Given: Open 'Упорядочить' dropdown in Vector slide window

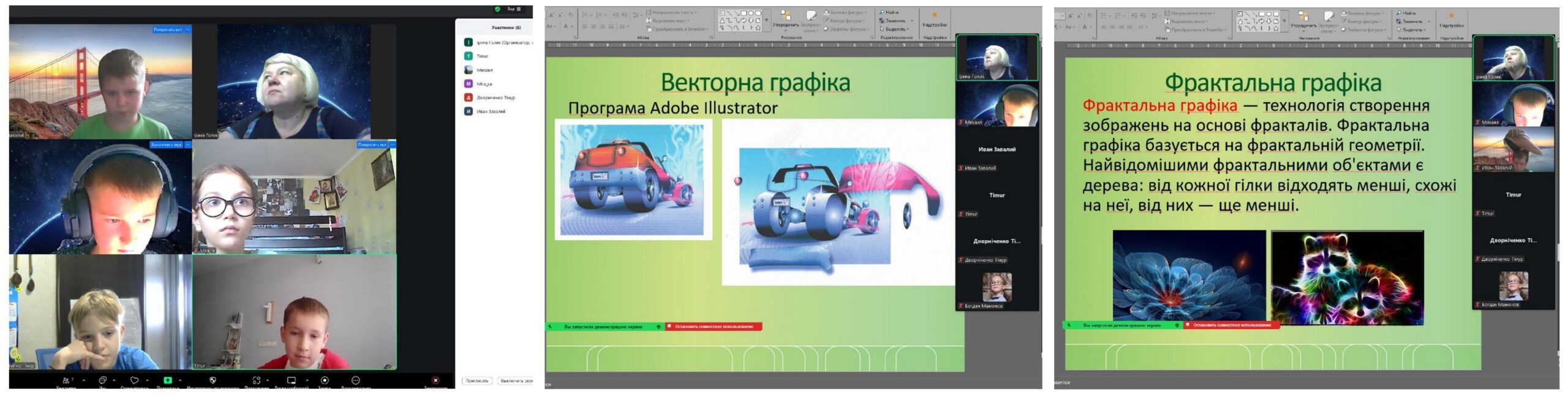Looking at the screenshot, I should 785,19.
